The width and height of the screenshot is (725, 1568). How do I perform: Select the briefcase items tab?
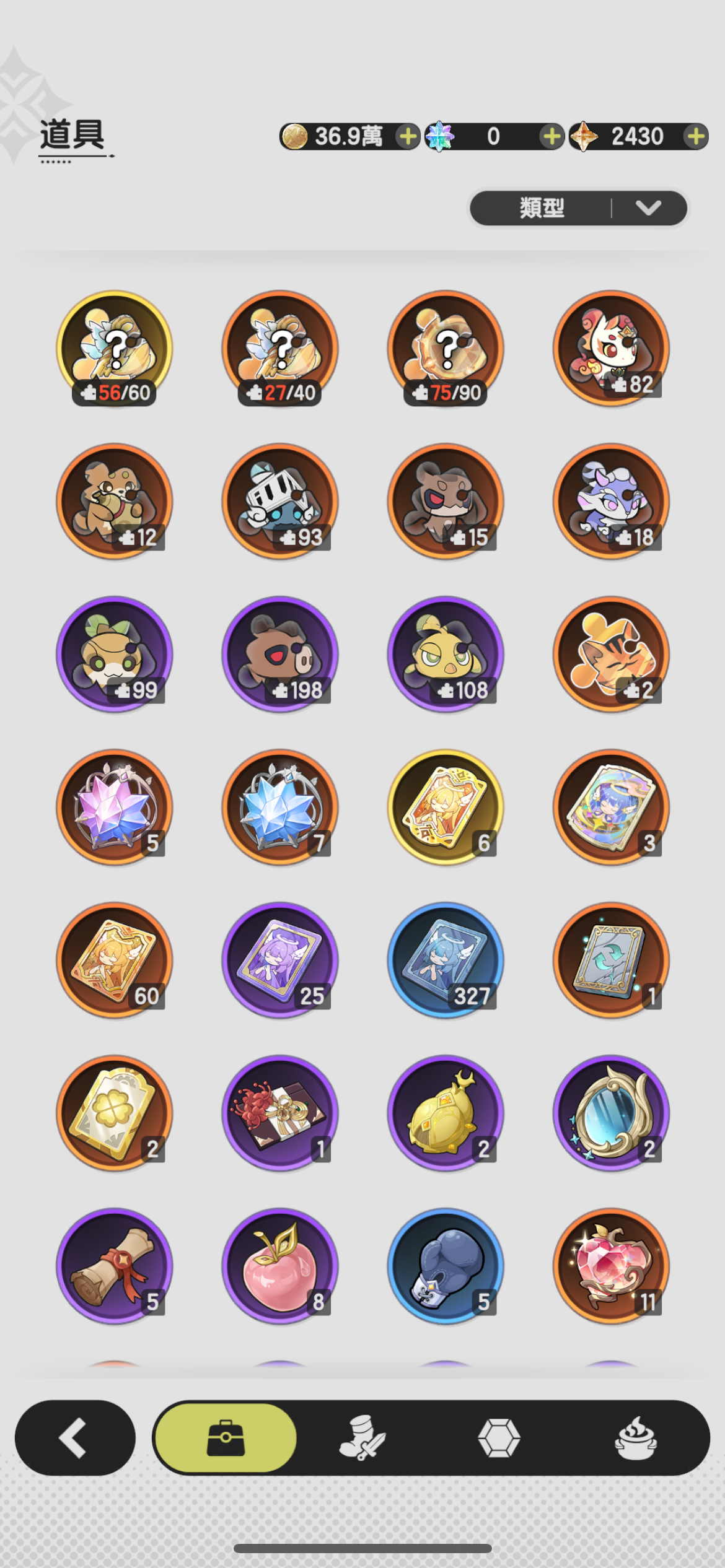(x=225, y=1438)
